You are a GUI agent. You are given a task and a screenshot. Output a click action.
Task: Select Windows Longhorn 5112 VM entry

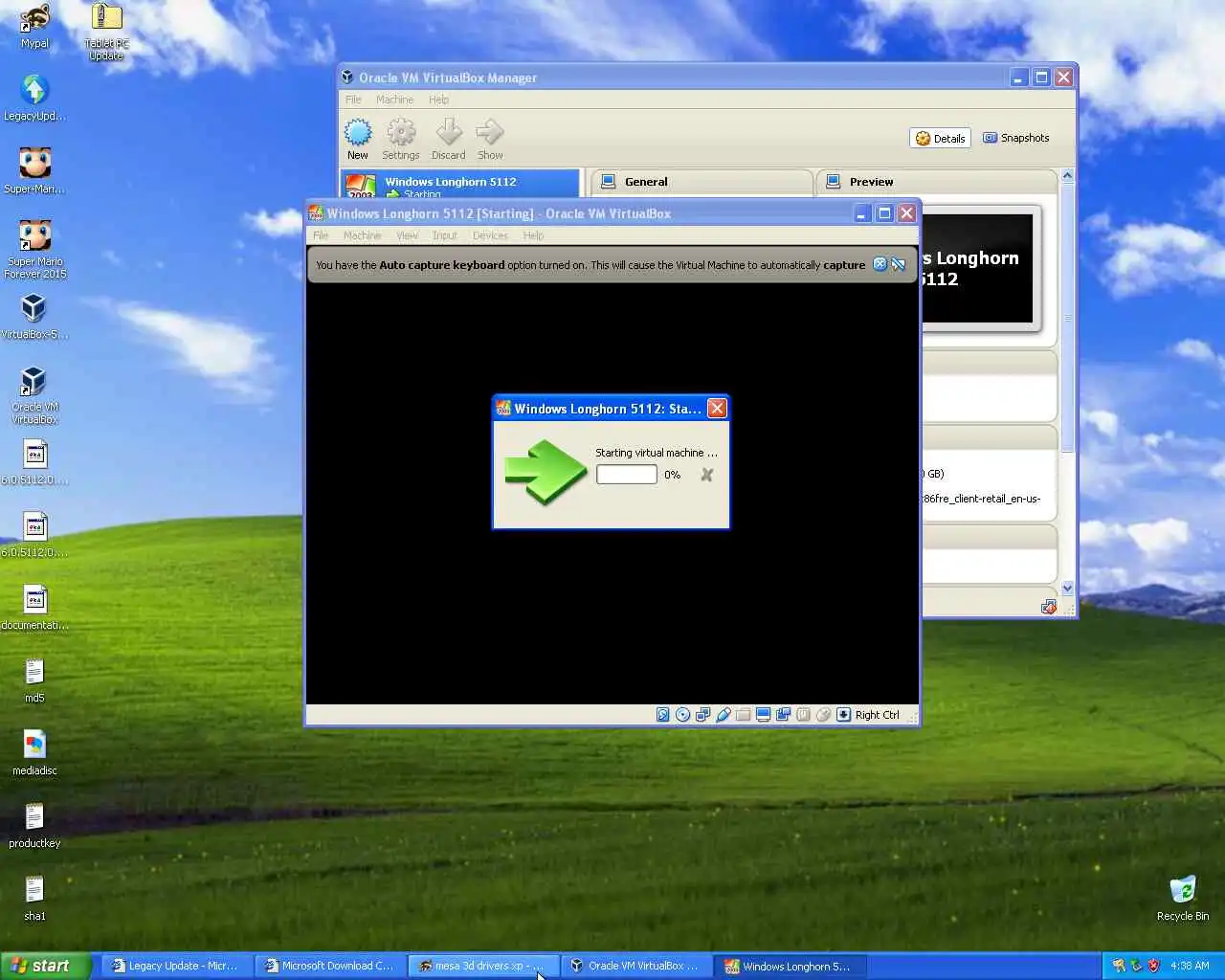tap(460, 186)
